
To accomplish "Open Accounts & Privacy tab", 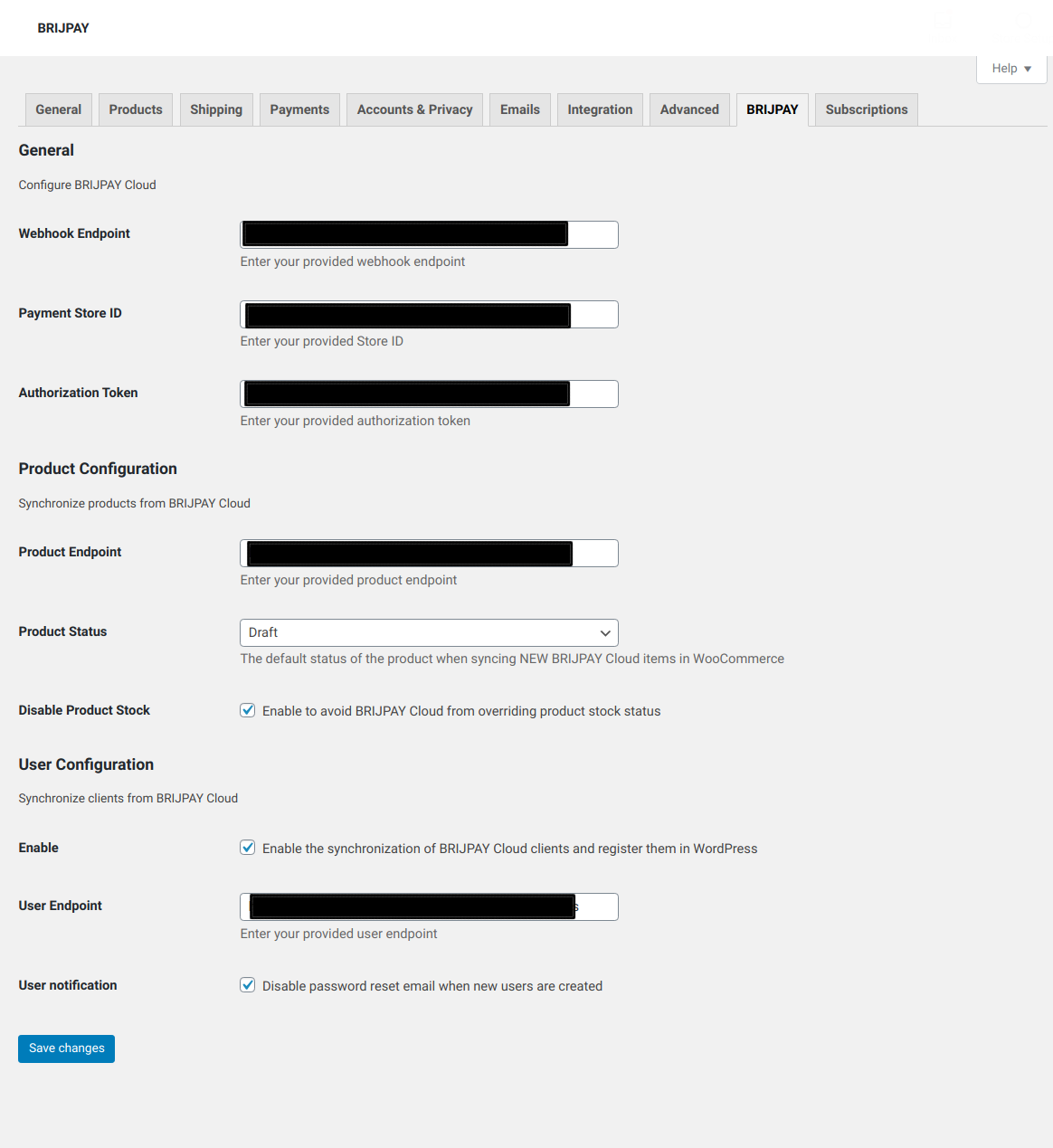I will pyautogui.click(x=414, y=109).
